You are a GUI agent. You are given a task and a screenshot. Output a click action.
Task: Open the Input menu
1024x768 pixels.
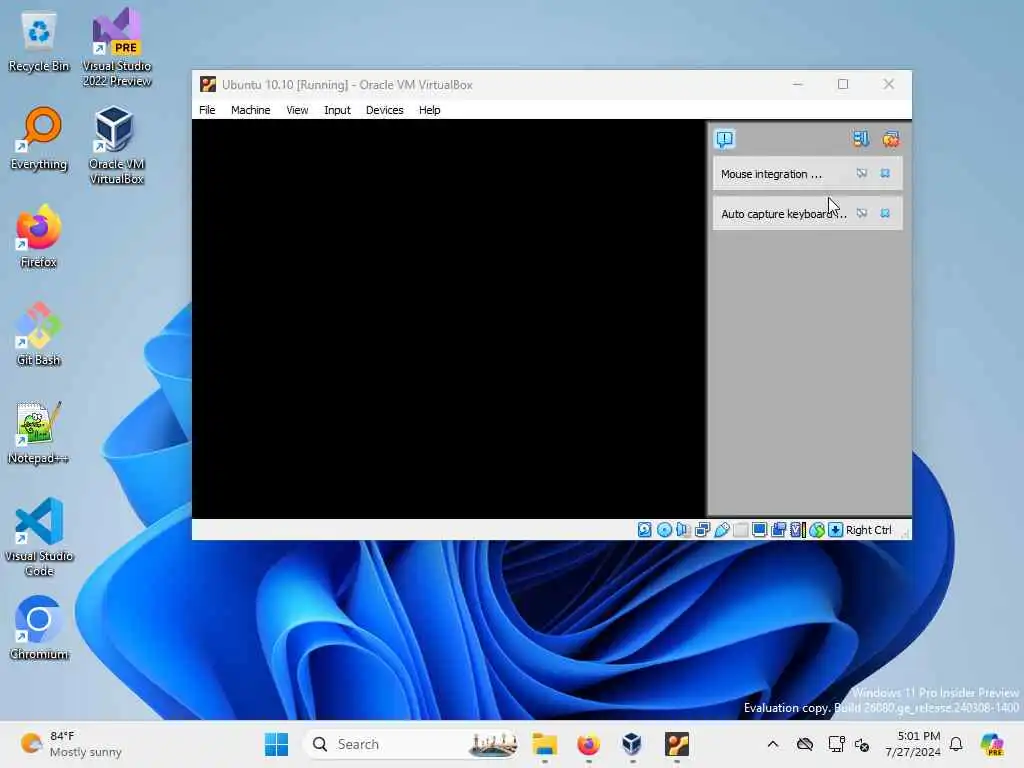coord(337,110)
